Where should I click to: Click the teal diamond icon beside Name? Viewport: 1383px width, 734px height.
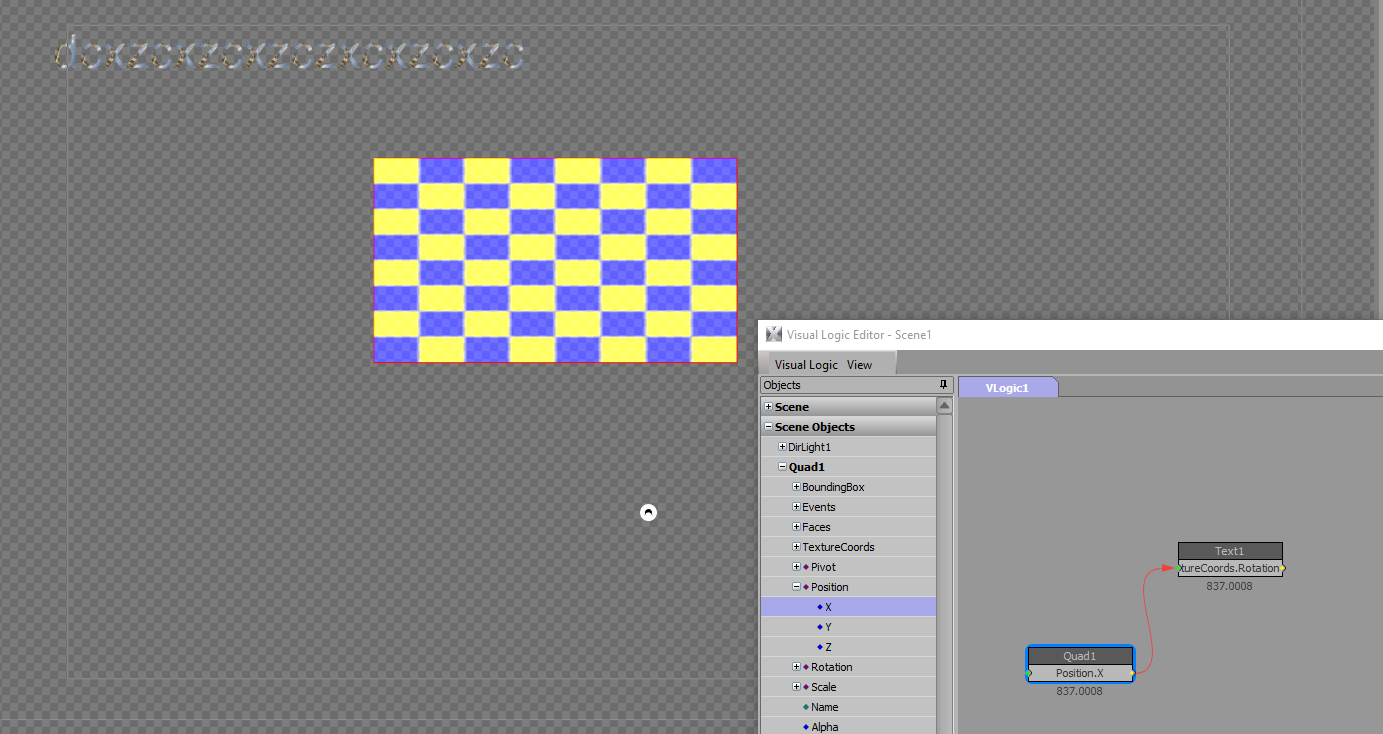pos(806,707)
